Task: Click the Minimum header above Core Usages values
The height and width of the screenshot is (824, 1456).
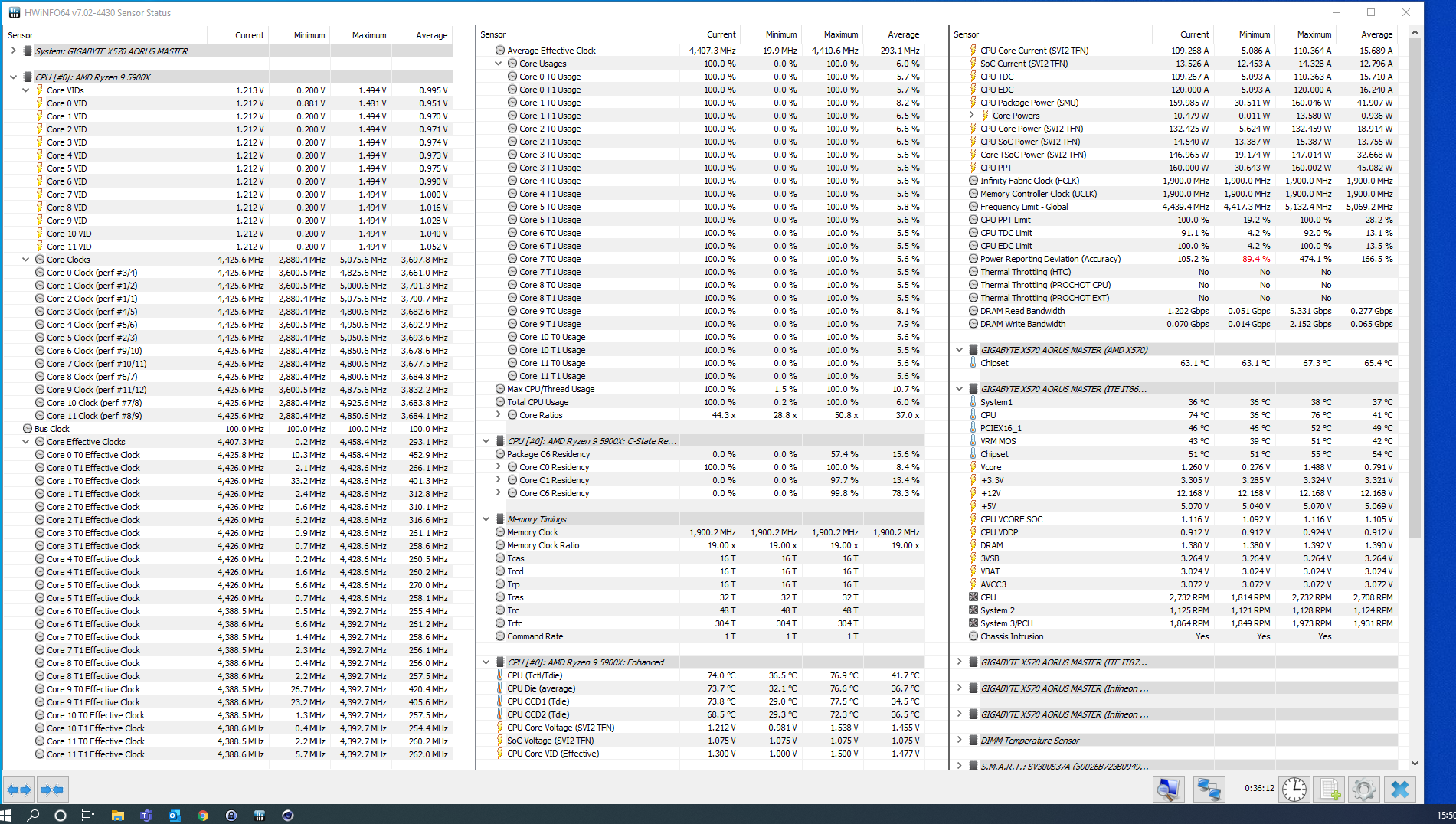Action: pos(771,34)
